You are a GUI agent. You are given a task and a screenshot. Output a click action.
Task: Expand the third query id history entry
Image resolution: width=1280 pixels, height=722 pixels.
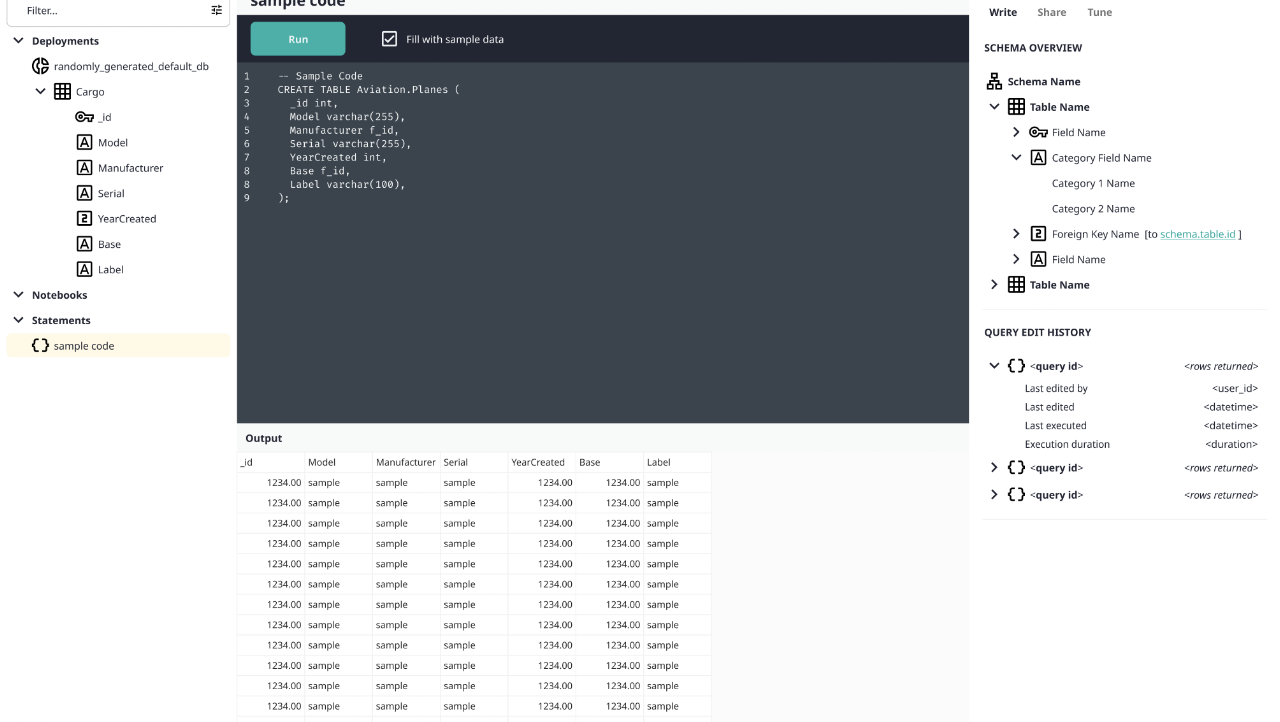tap(994, 495)
